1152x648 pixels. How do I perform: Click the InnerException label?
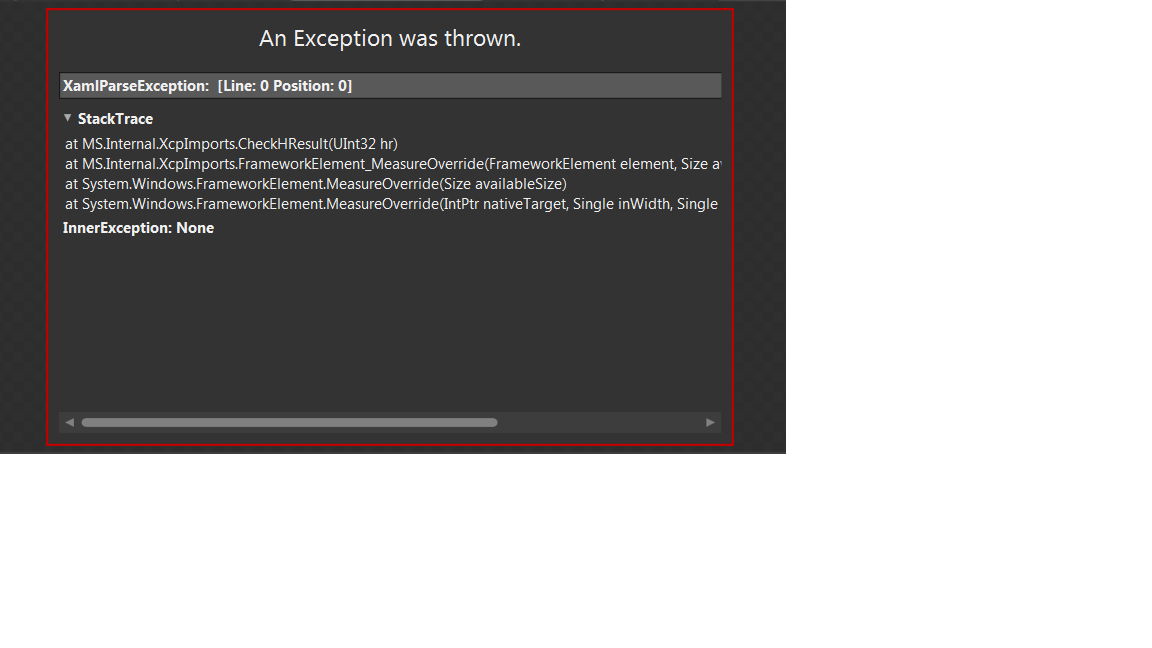(x=118, y=228)
